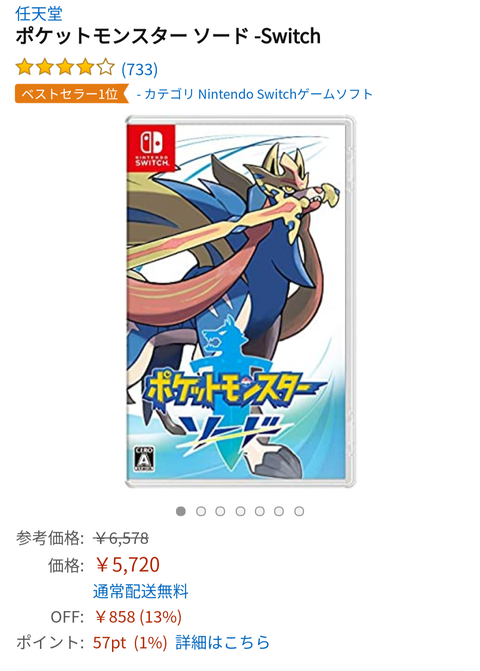Open 詳細はこちら points details link
Screen dimensions: 480x671
[x=222, y=642]
